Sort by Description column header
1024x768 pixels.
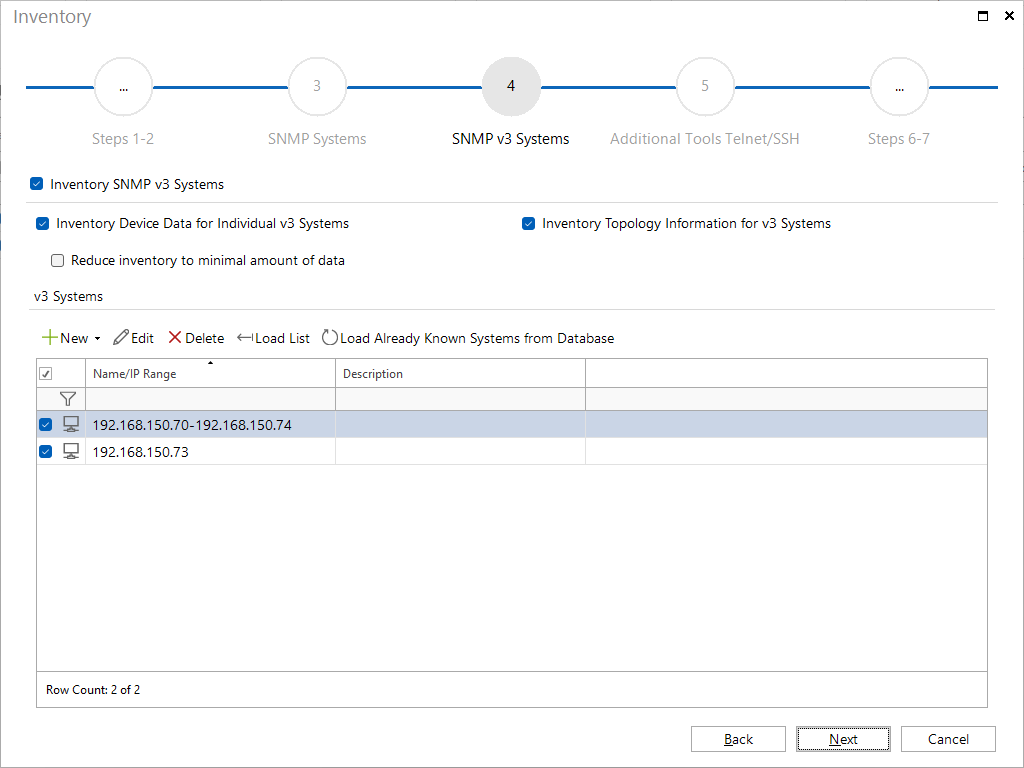click(x=460, y=374)
